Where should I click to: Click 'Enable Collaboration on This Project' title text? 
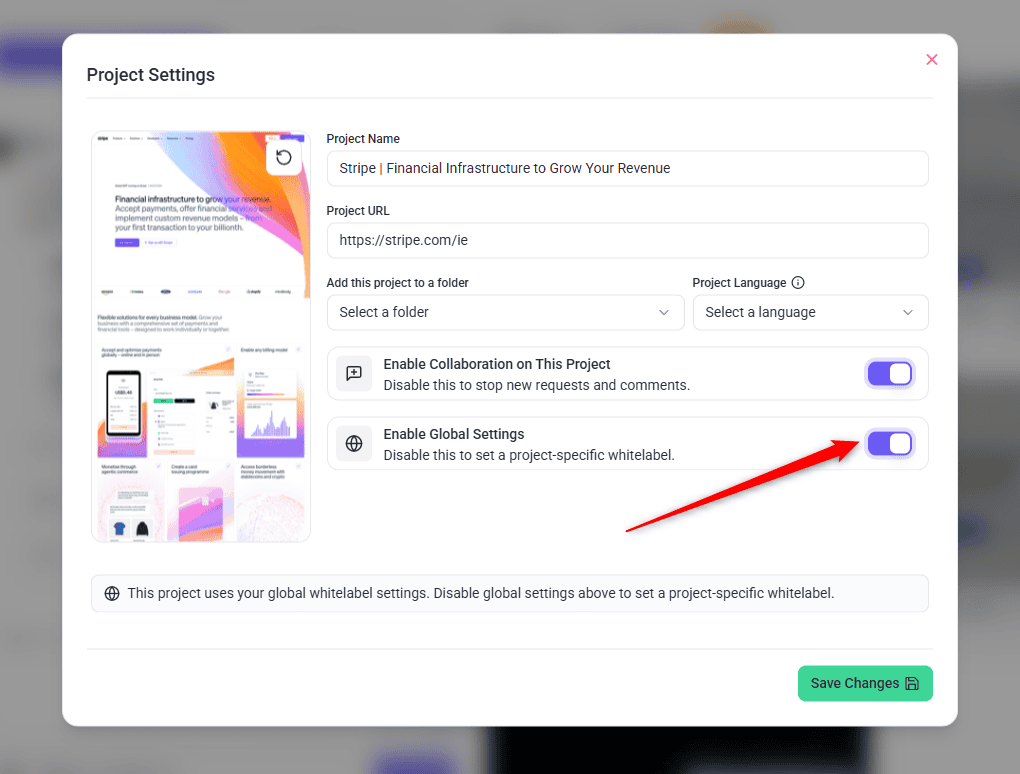click(x=497, y=364)
